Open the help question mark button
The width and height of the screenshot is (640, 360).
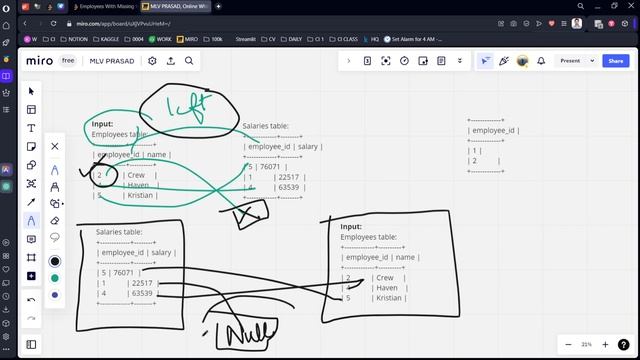[624, 344]
